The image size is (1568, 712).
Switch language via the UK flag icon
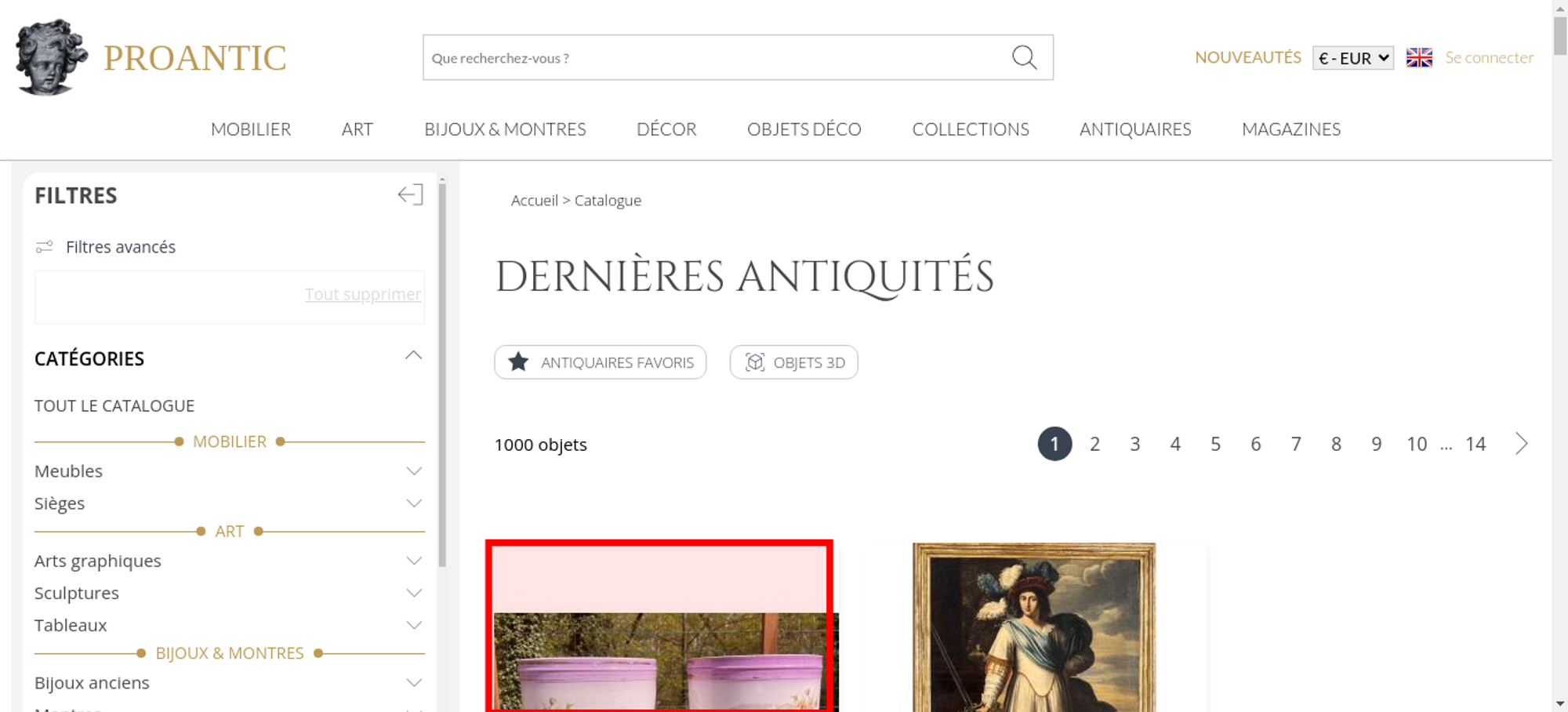[1419, 58]
